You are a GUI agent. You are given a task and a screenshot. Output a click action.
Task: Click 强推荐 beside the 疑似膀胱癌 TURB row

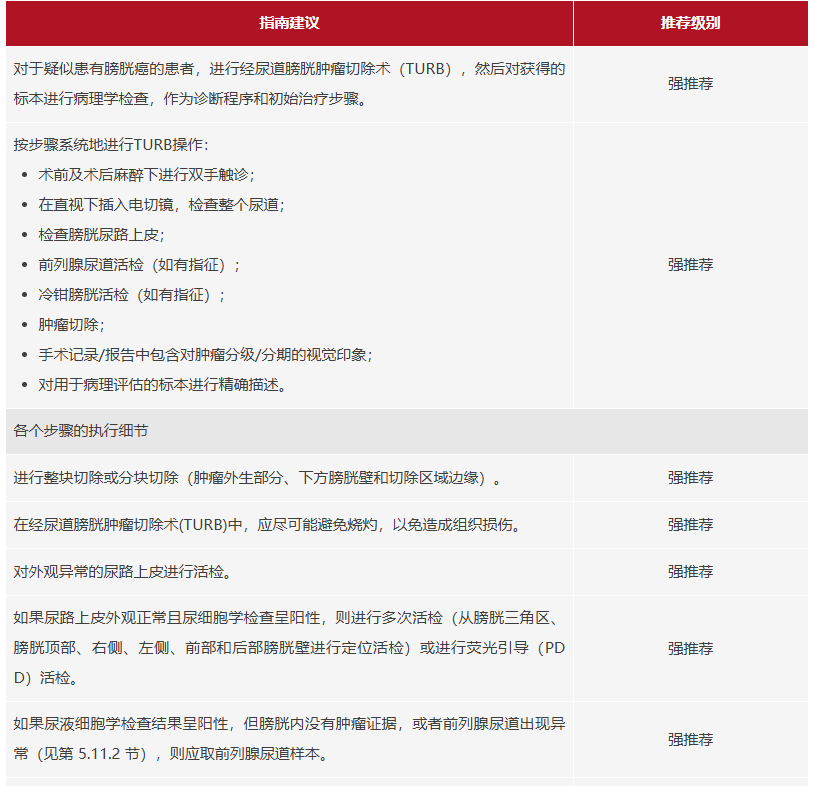click(690, 84)
